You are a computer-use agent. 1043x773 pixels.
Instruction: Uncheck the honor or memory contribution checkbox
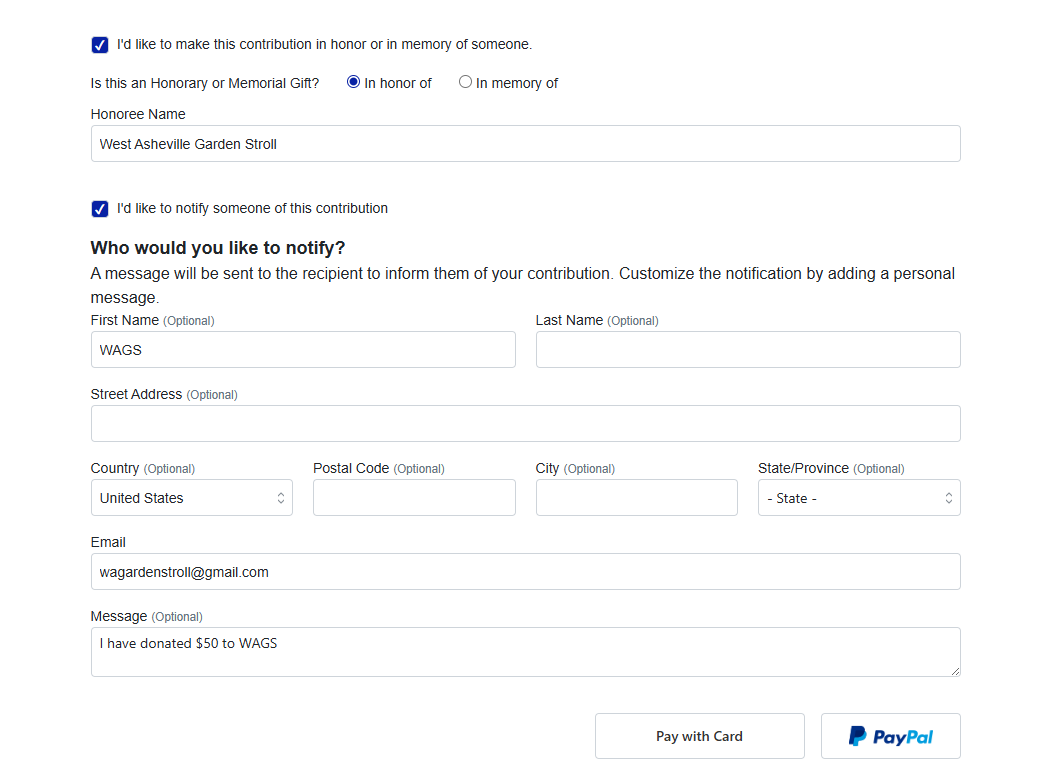100,45
